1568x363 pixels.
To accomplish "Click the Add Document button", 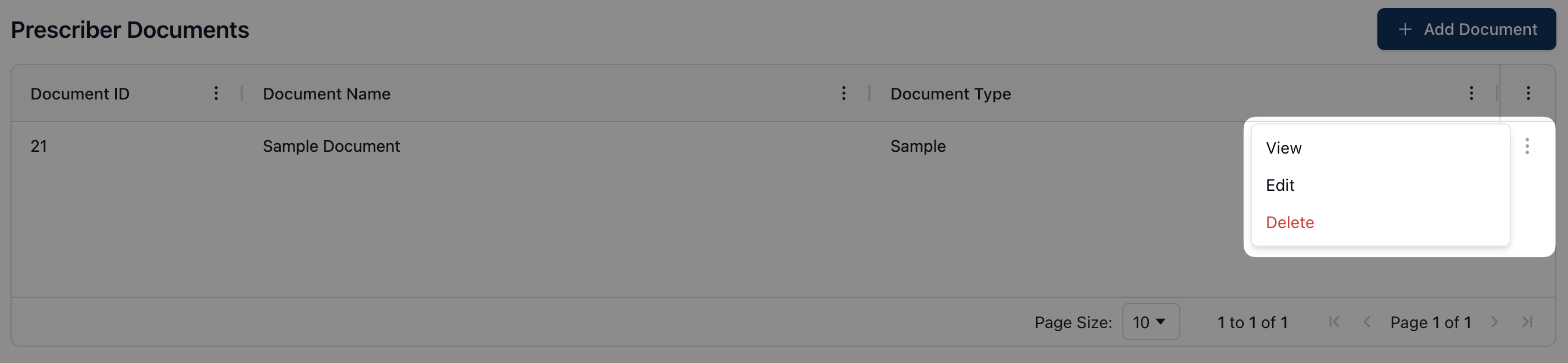I will point(1466,29).
